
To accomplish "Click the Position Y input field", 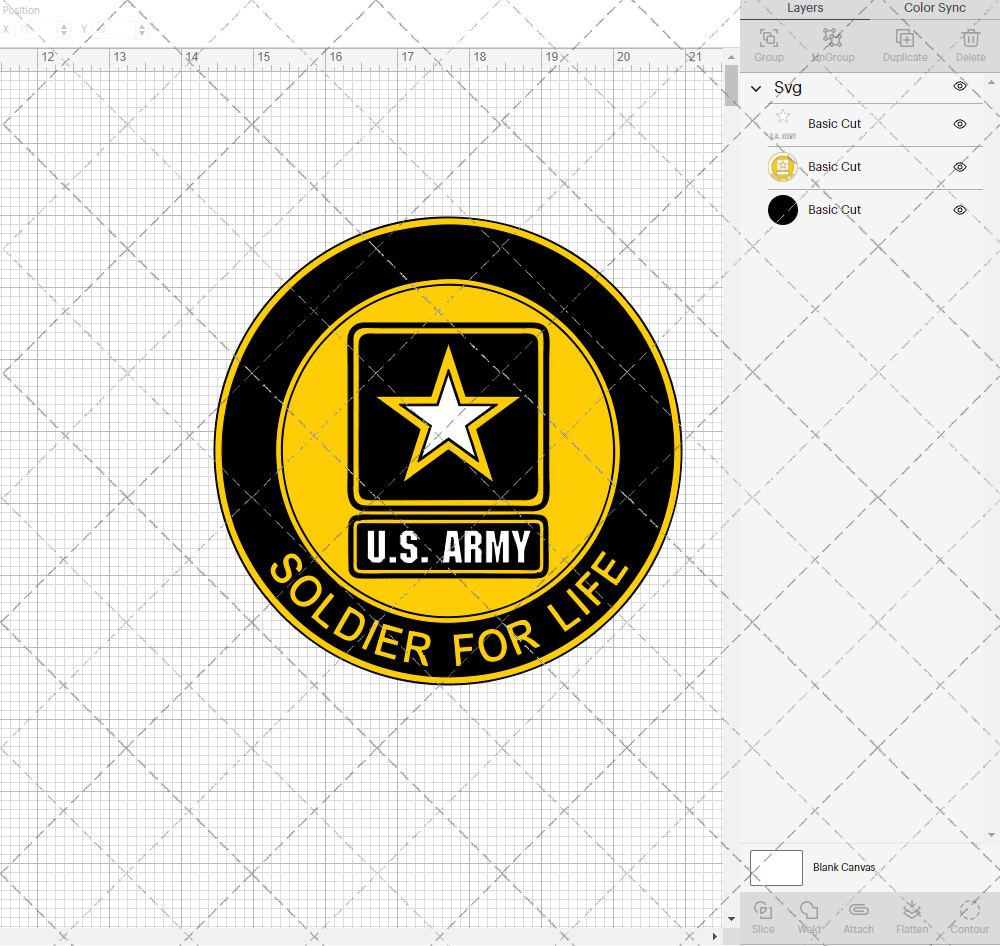I will [115, 29].
